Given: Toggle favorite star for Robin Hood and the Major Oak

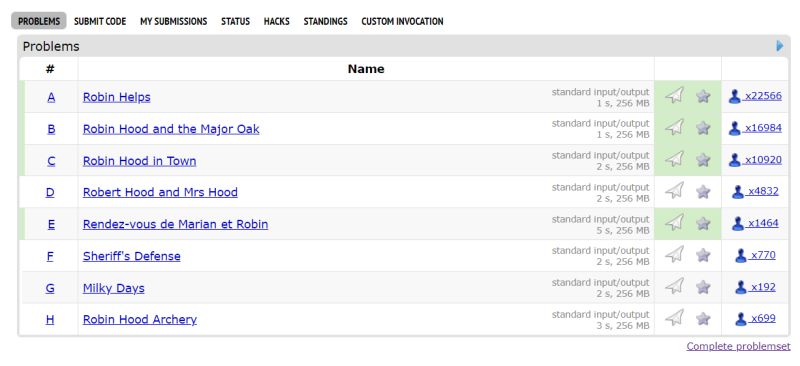Looking at the screenshot, I should click(703, 128).
